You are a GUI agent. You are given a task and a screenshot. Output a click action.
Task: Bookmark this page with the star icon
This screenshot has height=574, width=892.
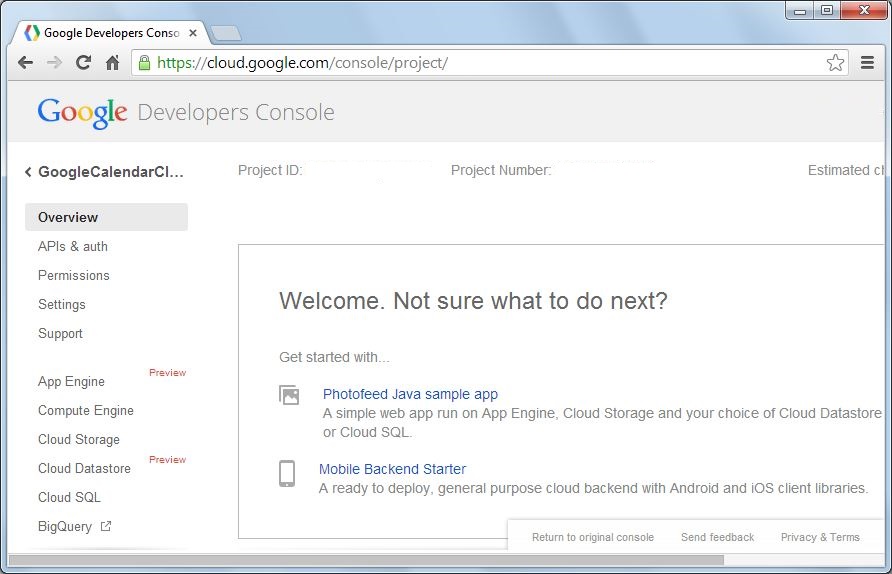835,63
